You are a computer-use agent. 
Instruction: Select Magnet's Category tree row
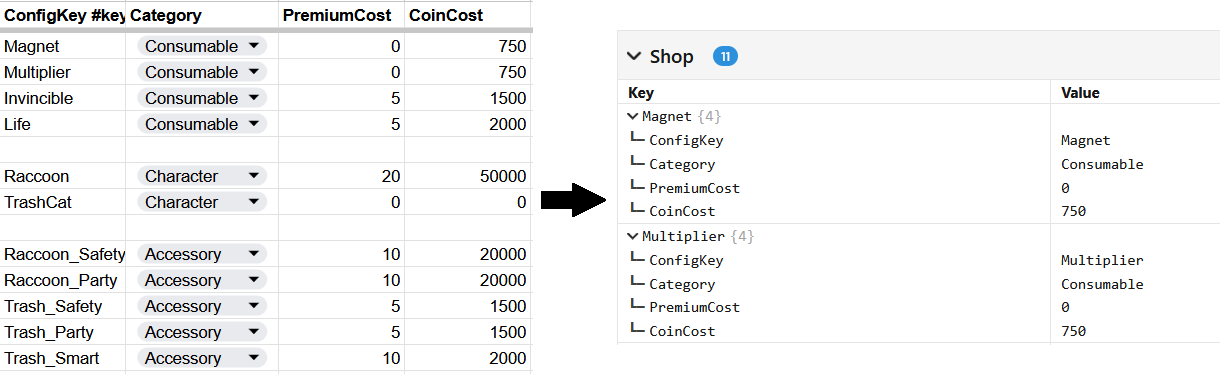tap(919, 164)
